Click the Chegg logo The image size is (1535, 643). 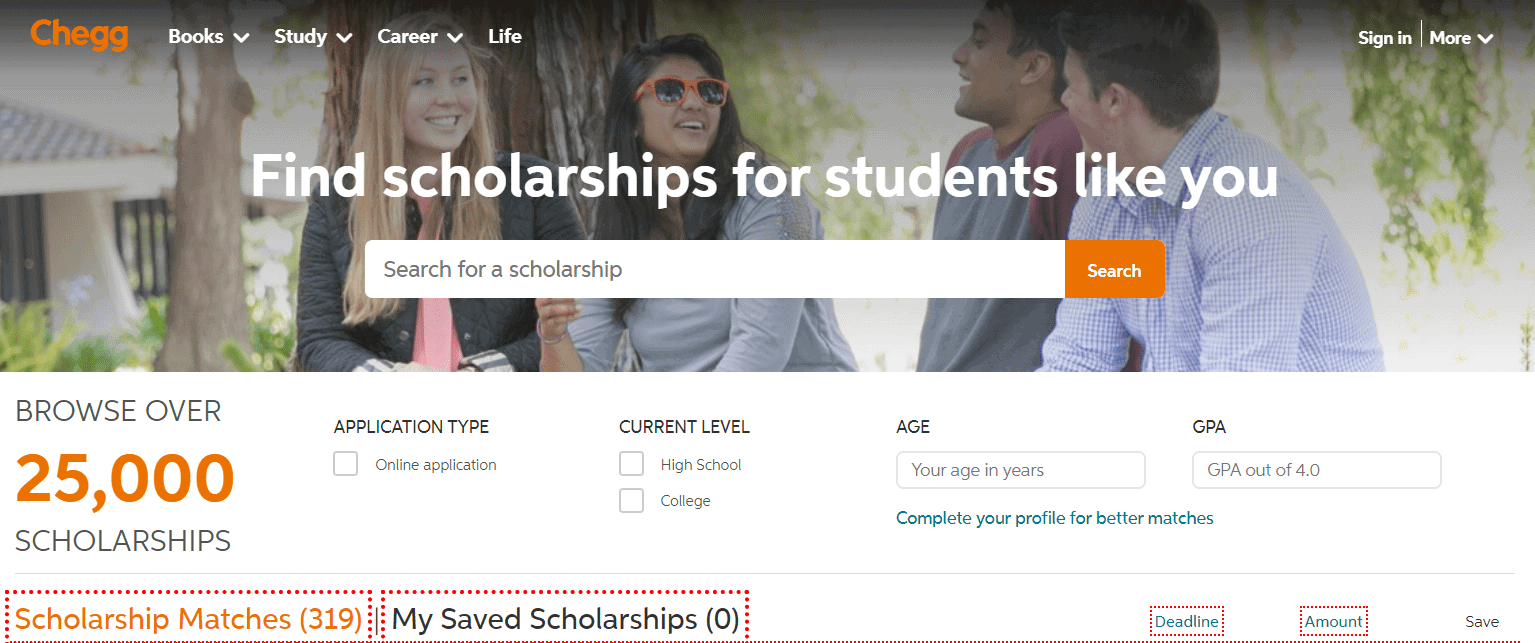(79, 35)
